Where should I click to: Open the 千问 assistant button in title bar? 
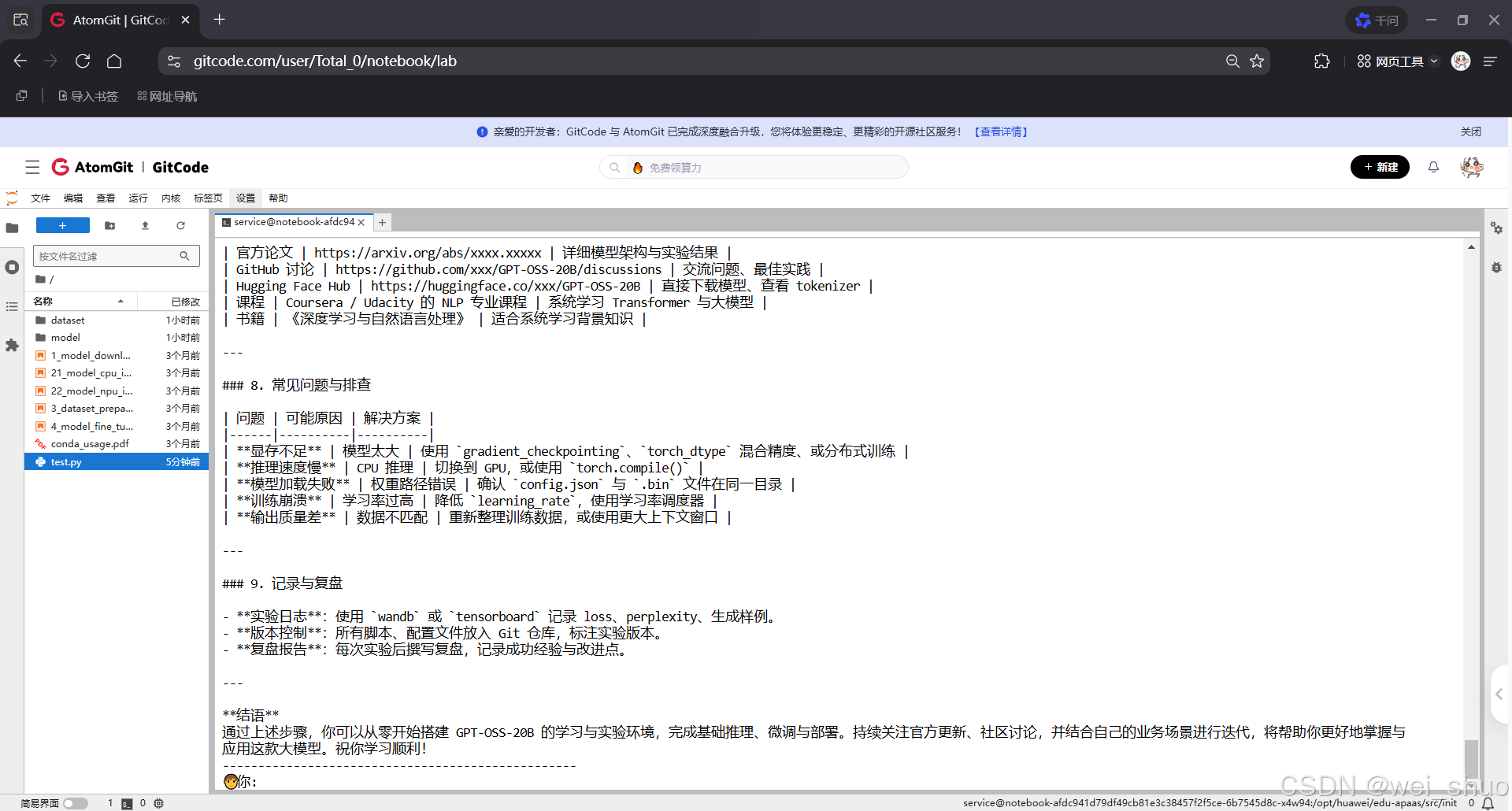1377,20
